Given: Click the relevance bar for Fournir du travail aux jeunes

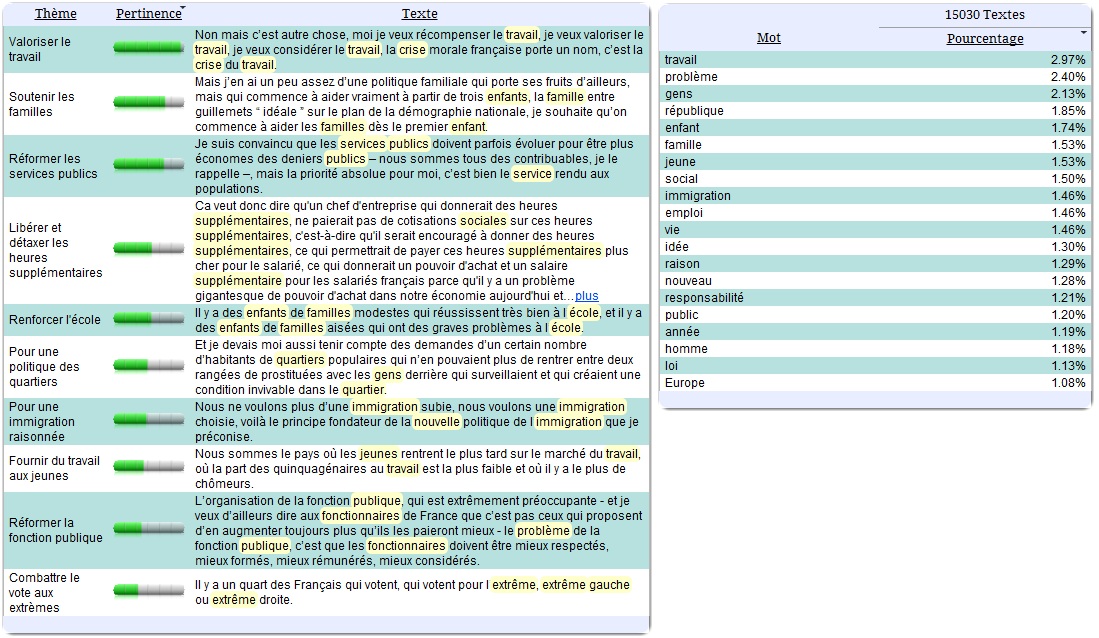Looking at the screenshot, I should click(149, 467).
